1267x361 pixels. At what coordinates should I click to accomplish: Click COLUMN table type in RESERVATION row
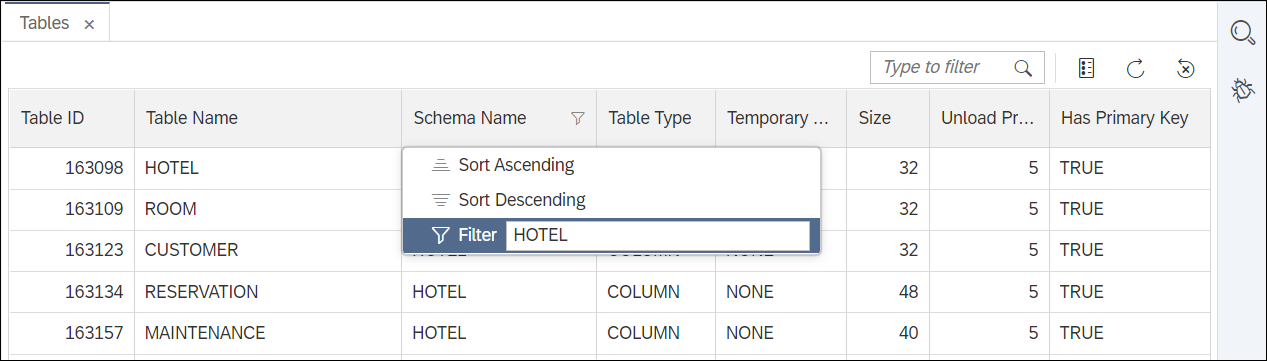[x=656, y=292]
